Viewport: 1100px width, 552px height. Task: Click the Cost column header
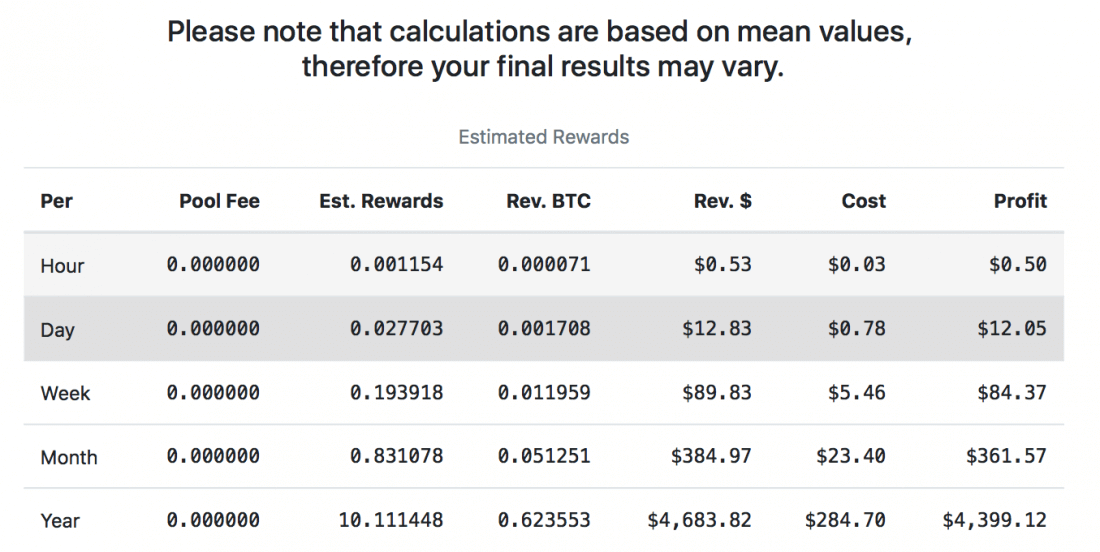[x=863, y=201]
